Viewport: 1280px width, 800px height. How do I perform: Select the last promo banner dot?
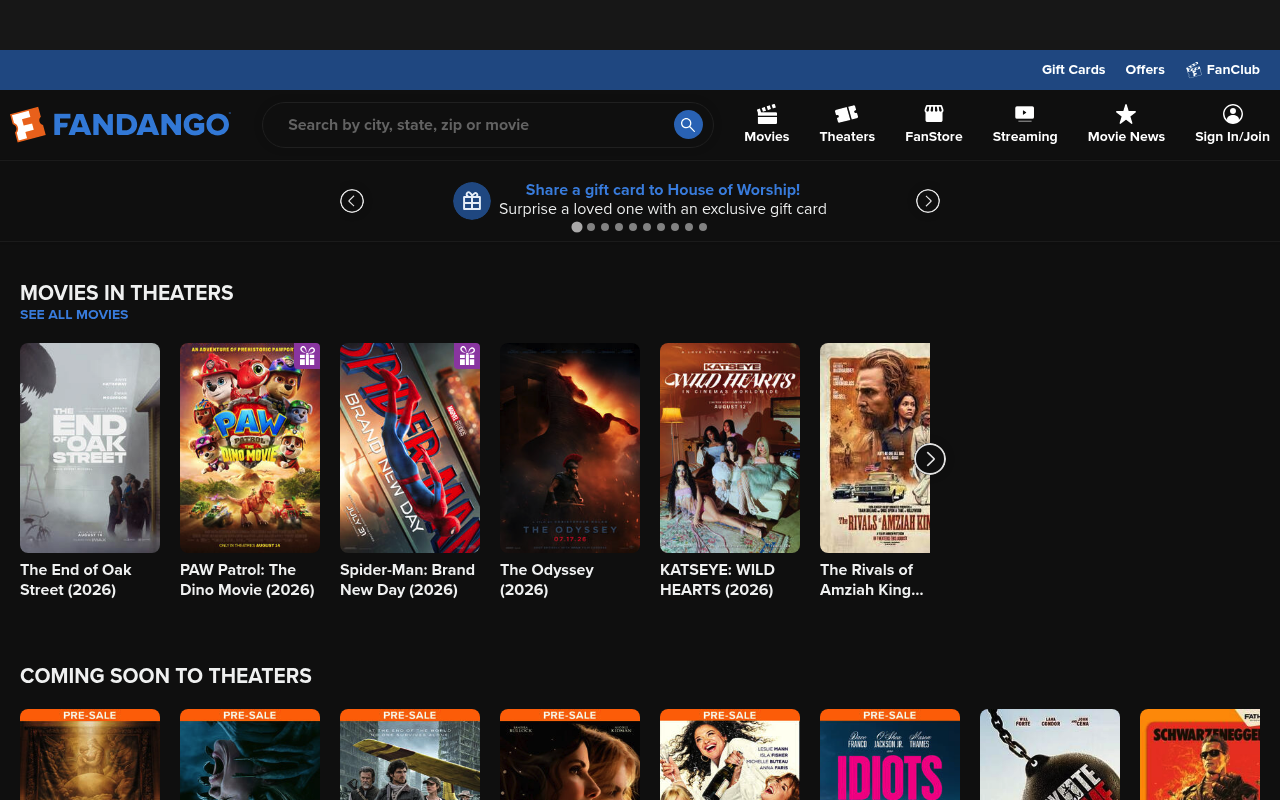coord(703,227)
